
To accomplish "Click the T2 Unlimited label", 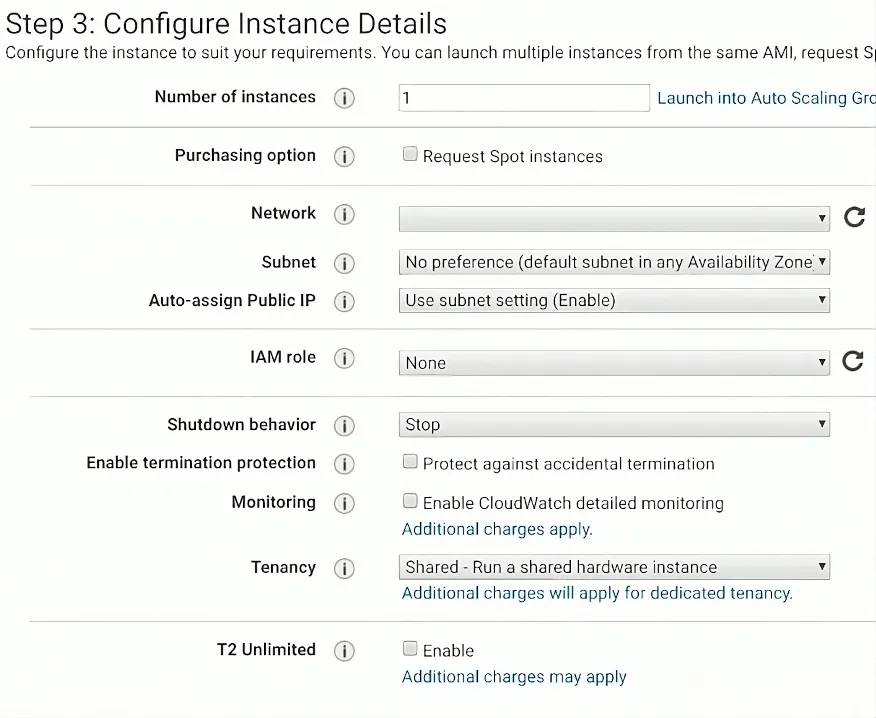I will 266,650.
